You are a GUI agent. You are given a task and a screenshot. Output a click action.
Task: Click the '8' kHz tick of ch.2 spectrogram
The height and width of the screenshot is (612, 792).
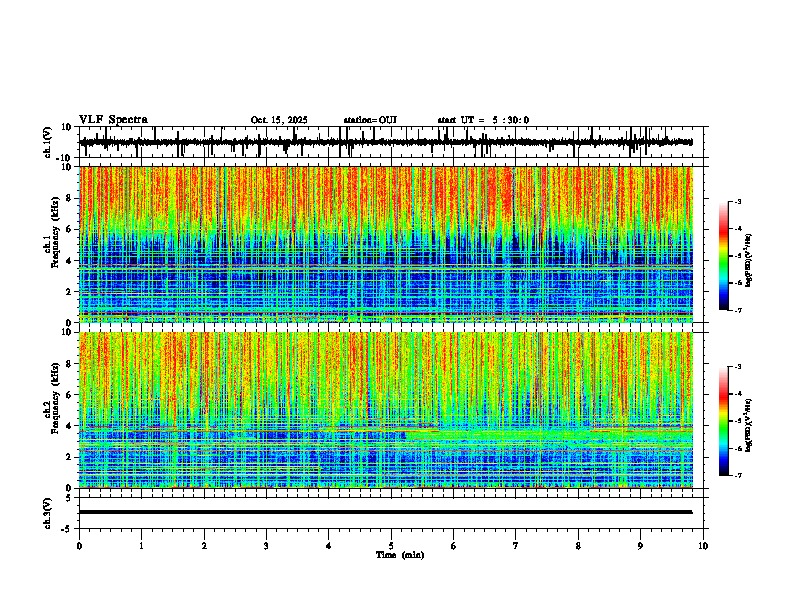click(69, 364)
